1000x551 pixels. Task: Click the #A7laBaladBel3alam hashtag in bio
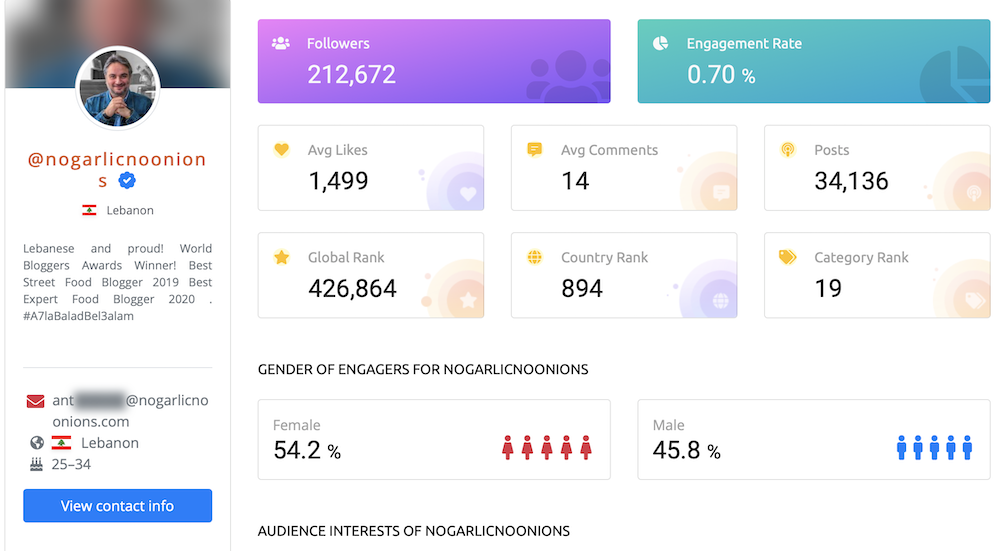(x=78, y=316)
